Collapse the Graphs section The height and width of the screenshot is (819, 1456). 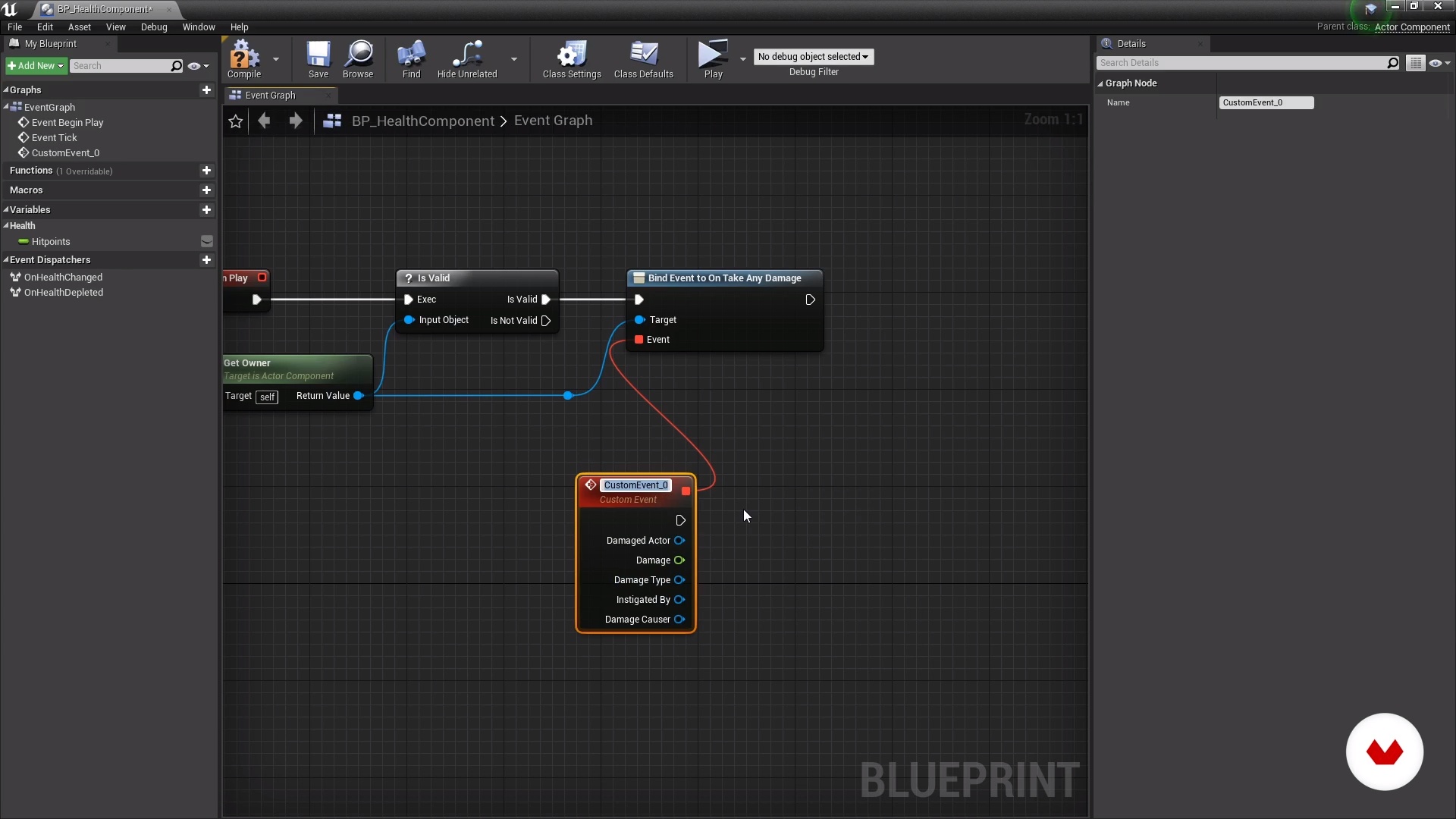6,89
